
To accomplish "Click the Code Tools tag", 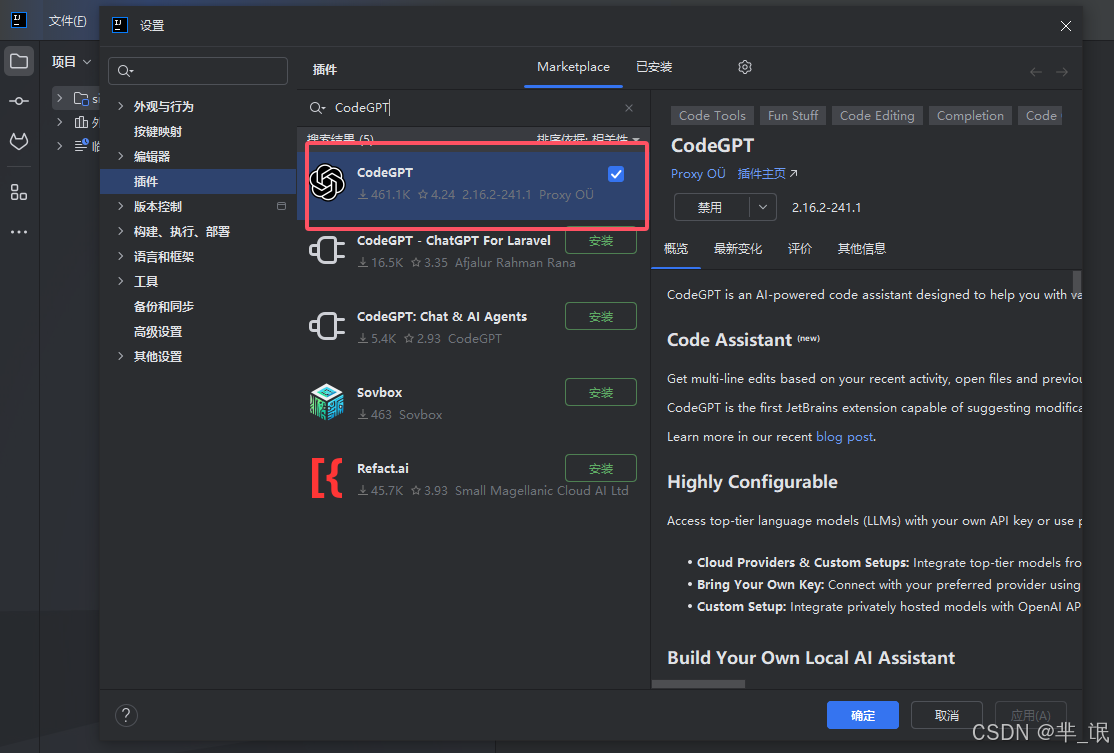I will [x=712, y=116].
